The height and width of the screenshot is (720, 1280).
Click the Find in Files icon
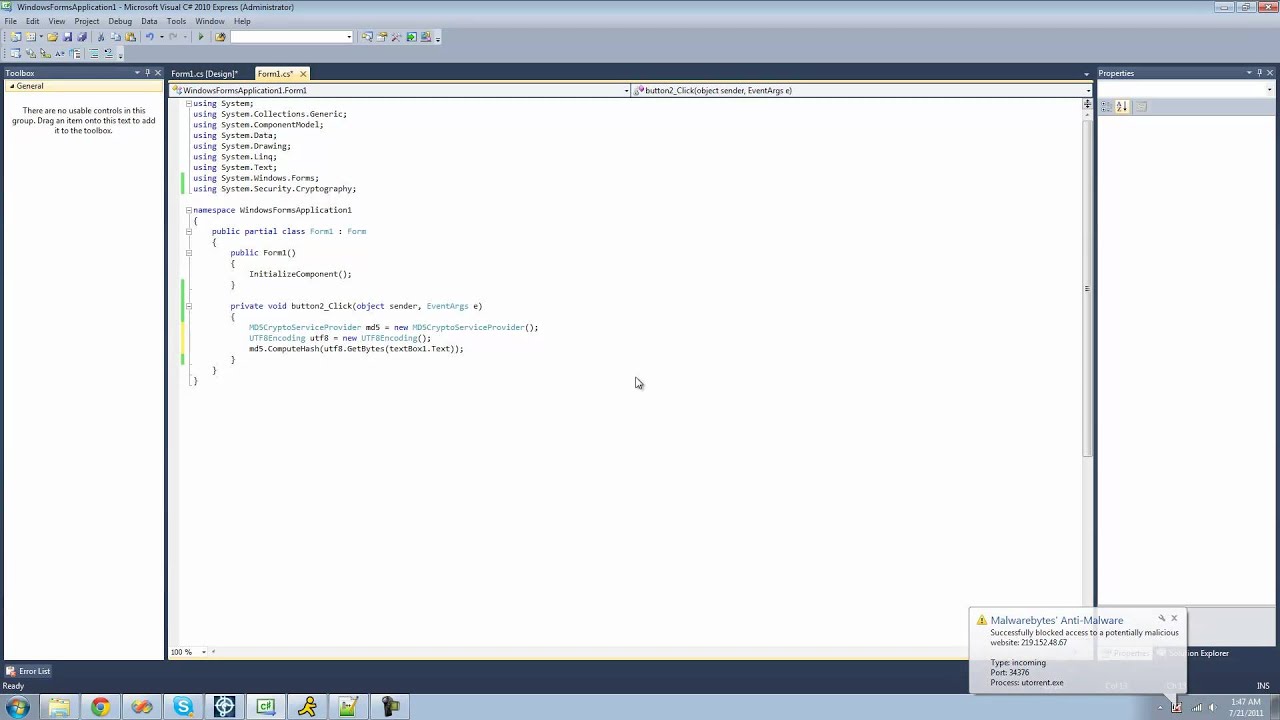point(220,37)
